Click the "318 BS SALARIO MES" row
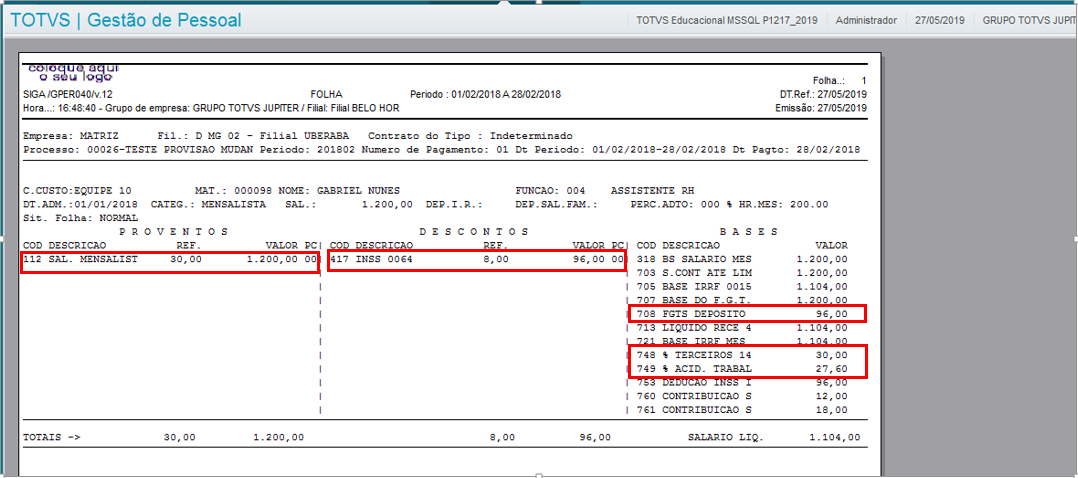Image resolution: width=1078 pixels, height=478 pixels. coord(742,259)
